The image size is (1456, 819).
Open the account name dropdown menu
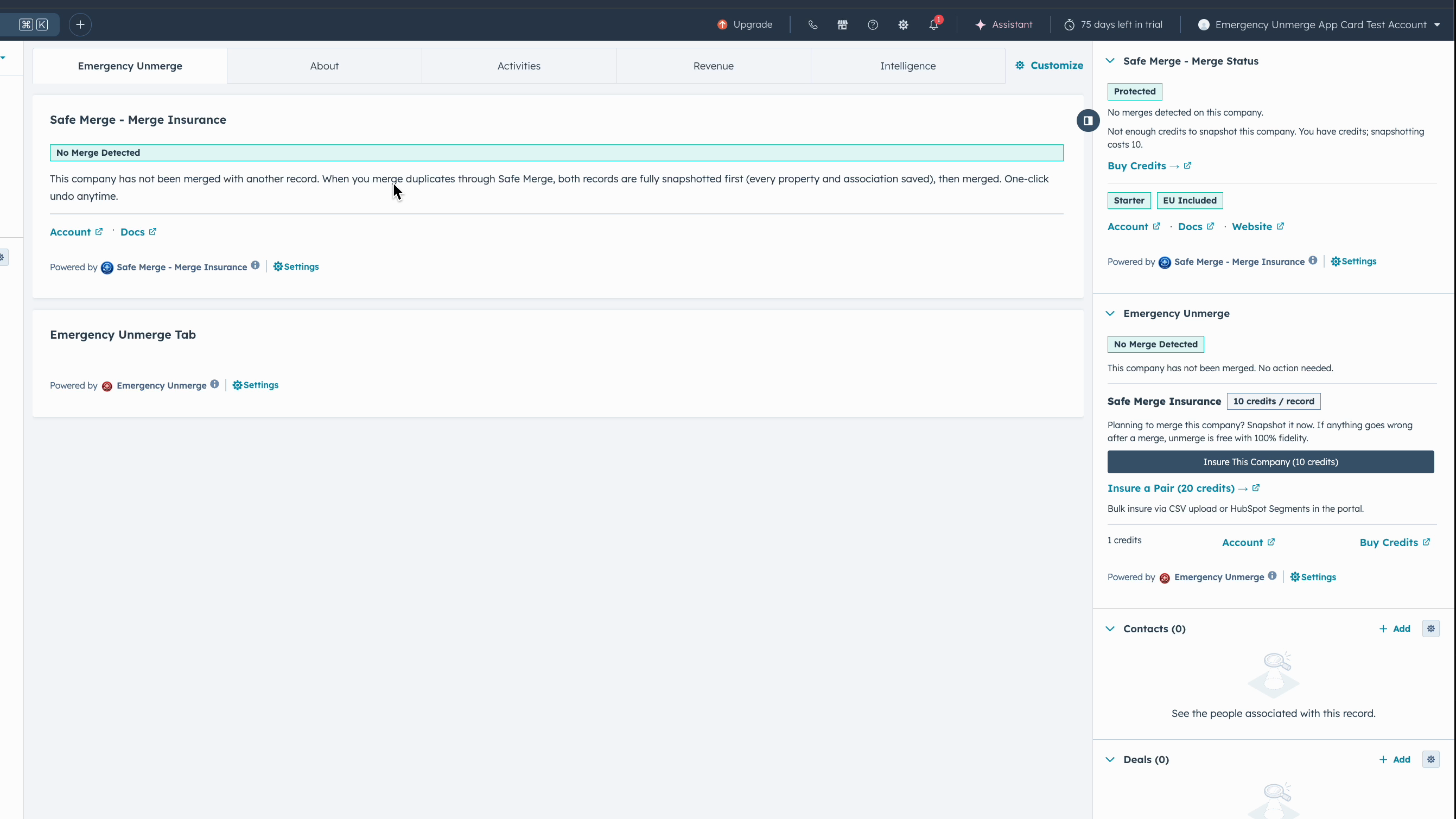(1320, 24)
